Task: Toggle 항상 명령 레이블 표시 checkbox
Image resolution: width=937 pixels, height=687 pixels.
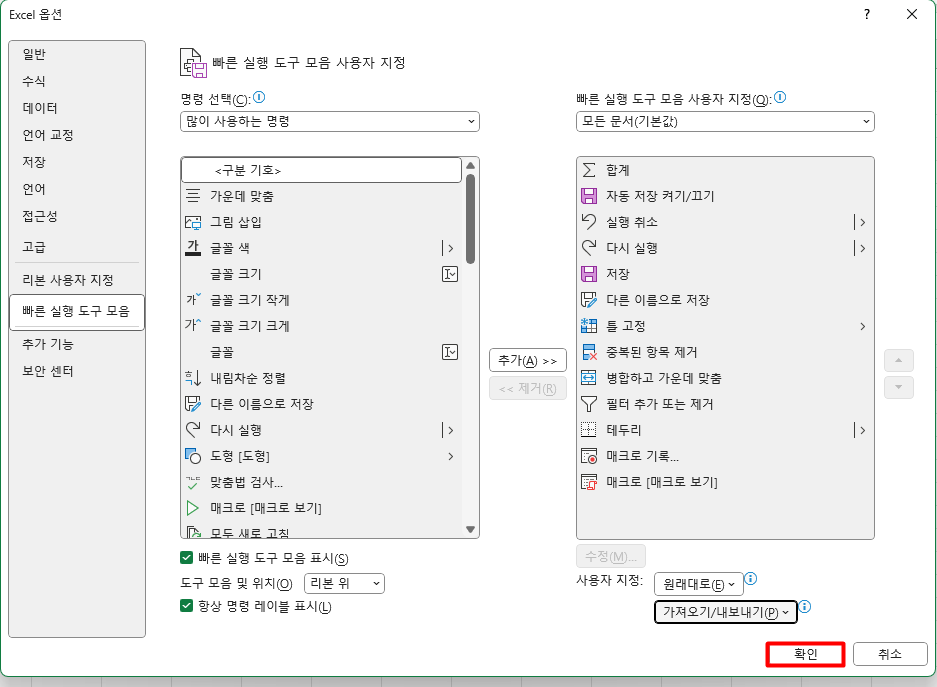Action: pos(186,606)
